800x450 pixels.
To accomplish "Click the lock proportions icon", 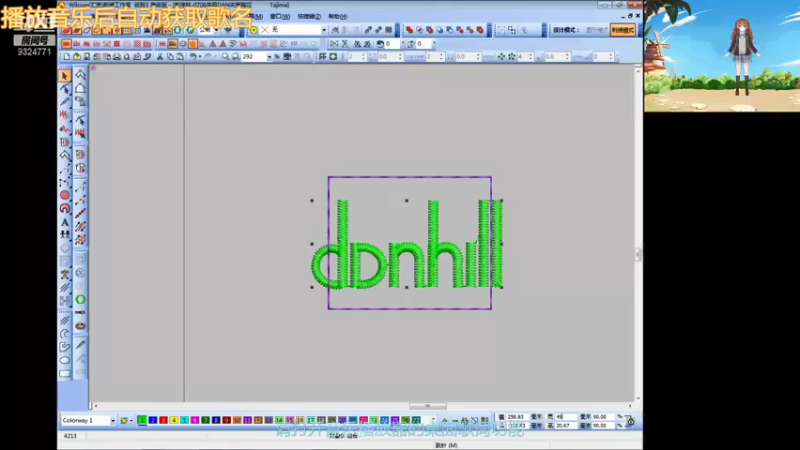I will pyautogui.click(x=631, y=421).
